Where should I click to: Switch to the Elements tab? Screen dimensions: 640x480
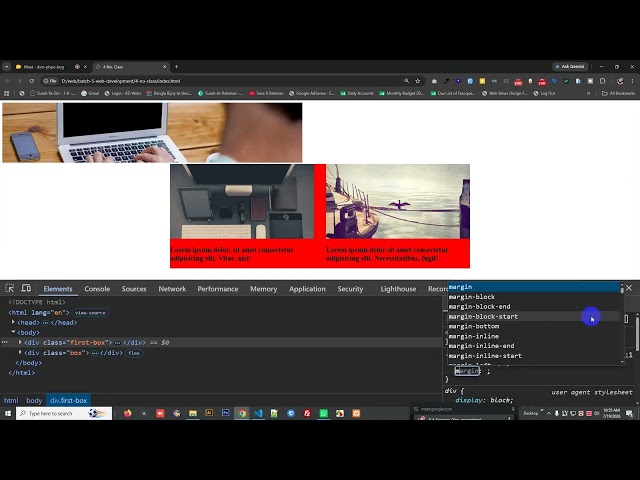[58, 289]
